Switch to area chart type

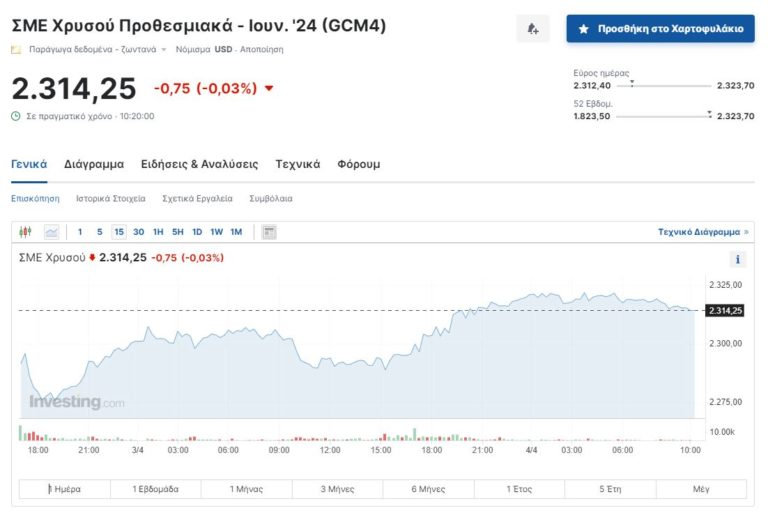(51, 232)
